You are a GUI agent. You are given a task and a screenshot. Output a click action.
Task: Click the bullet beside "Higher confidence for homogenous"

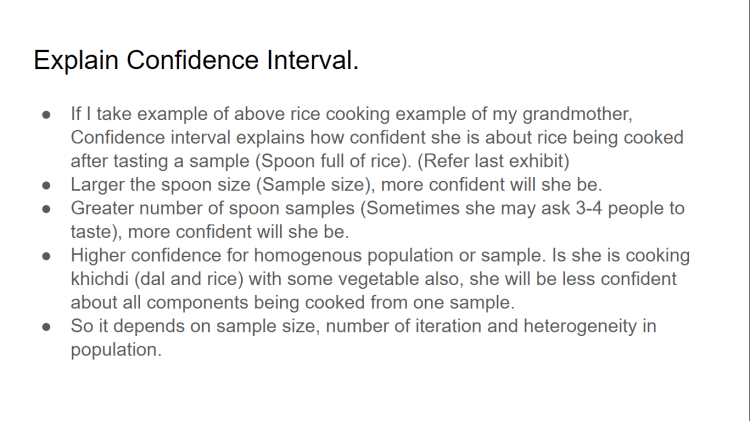(x=46, y=255)
